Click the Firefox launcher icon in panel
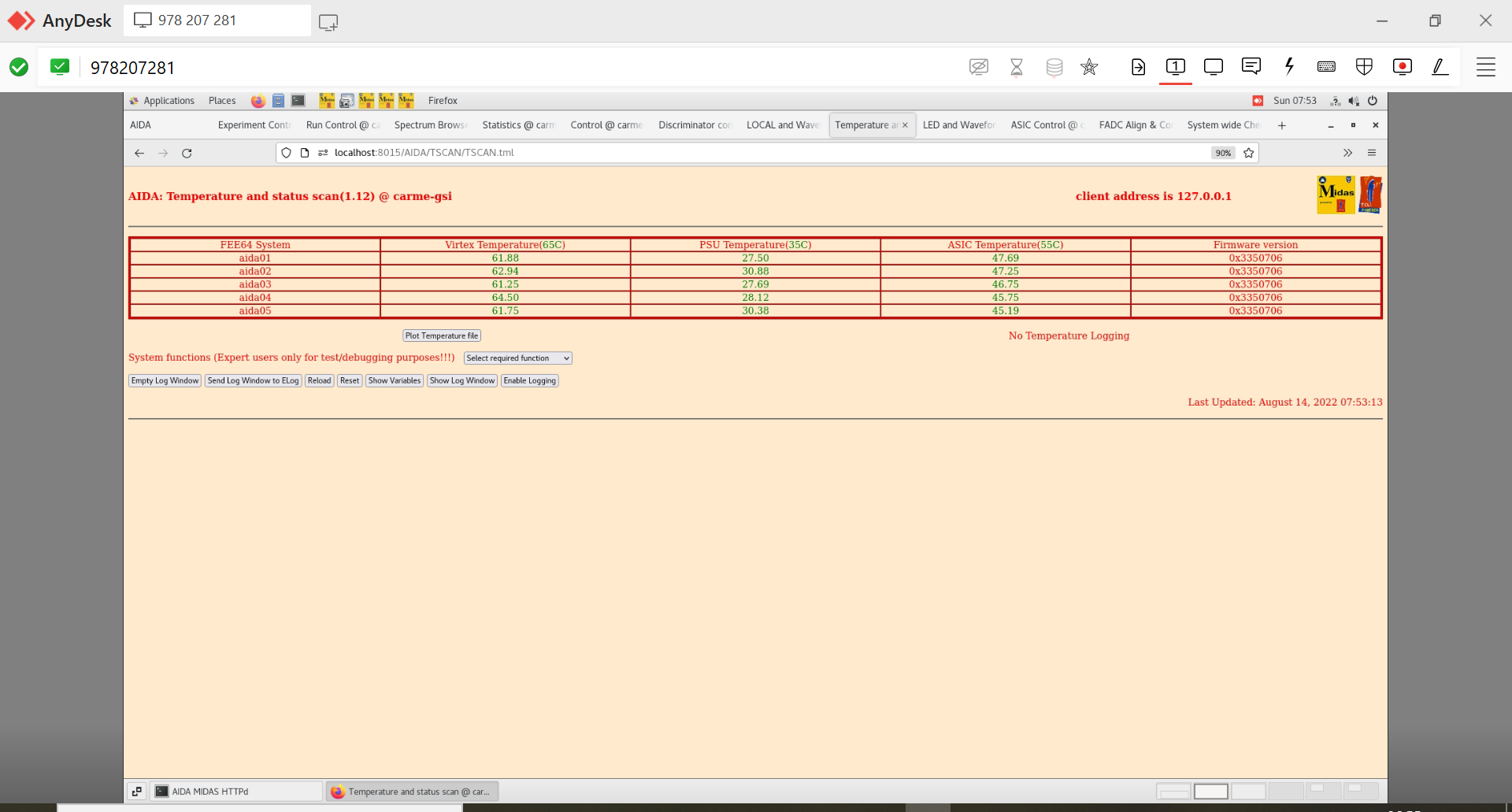Viewport: 1512px width, 812px height. coord(258,101)
